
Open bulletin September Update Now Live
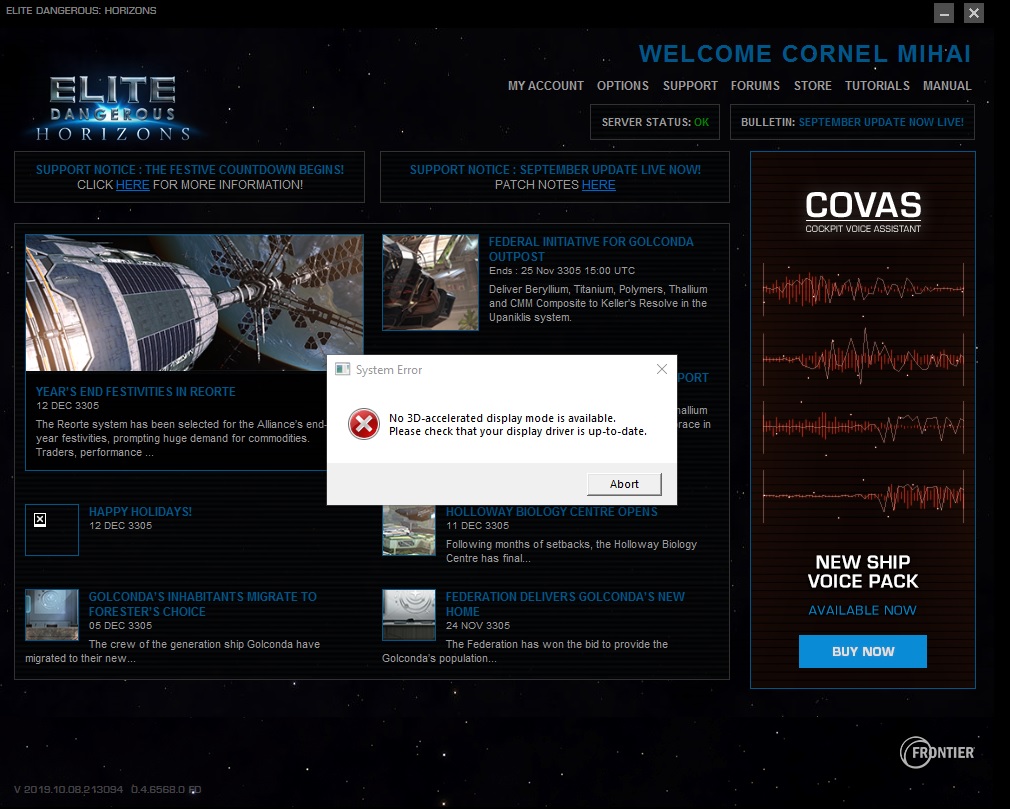point(881,122)
